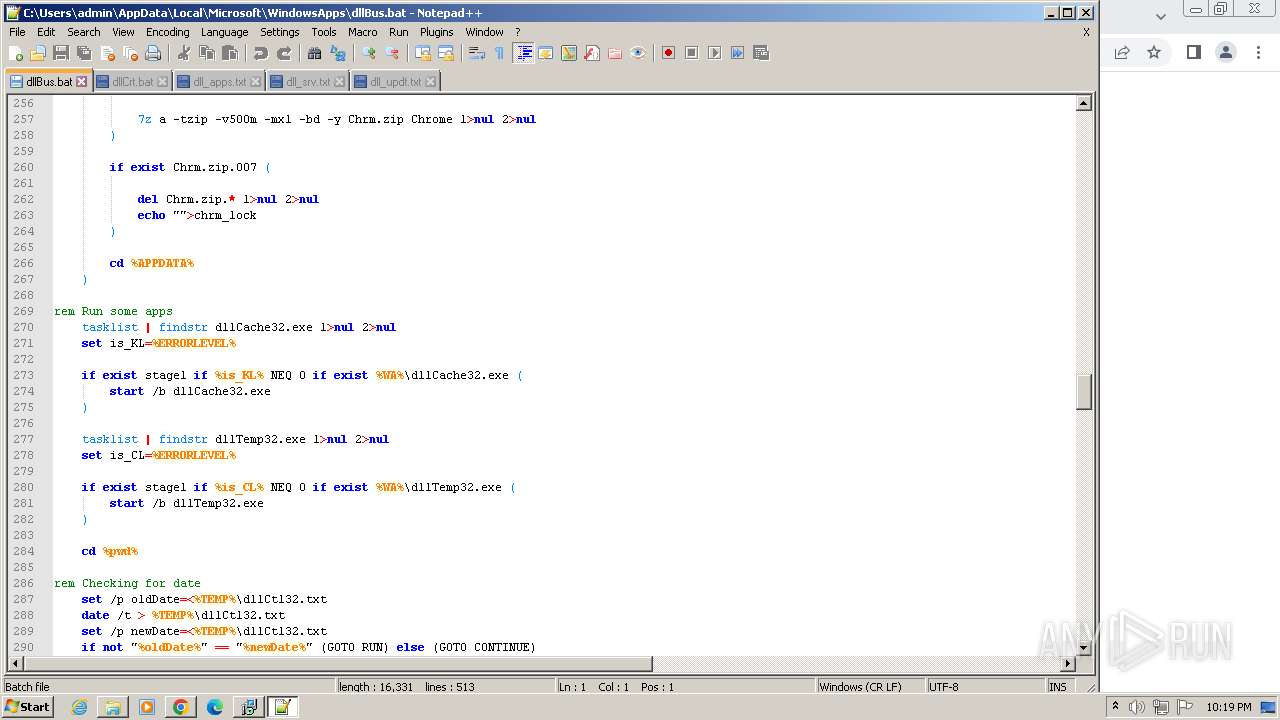Screen dimensions: 1280x720
Task: Toggle the monitoring eye icon
Action: click(638, 53)
